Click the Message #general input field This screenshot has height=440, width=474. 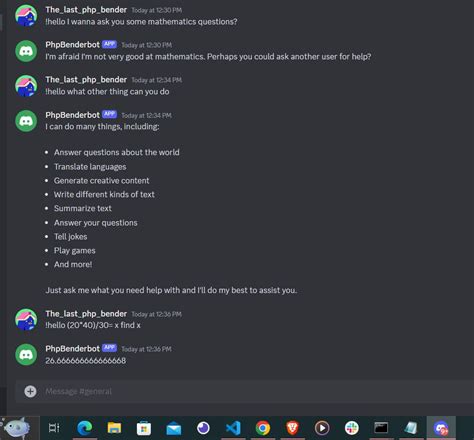click(x=247, y=391)
